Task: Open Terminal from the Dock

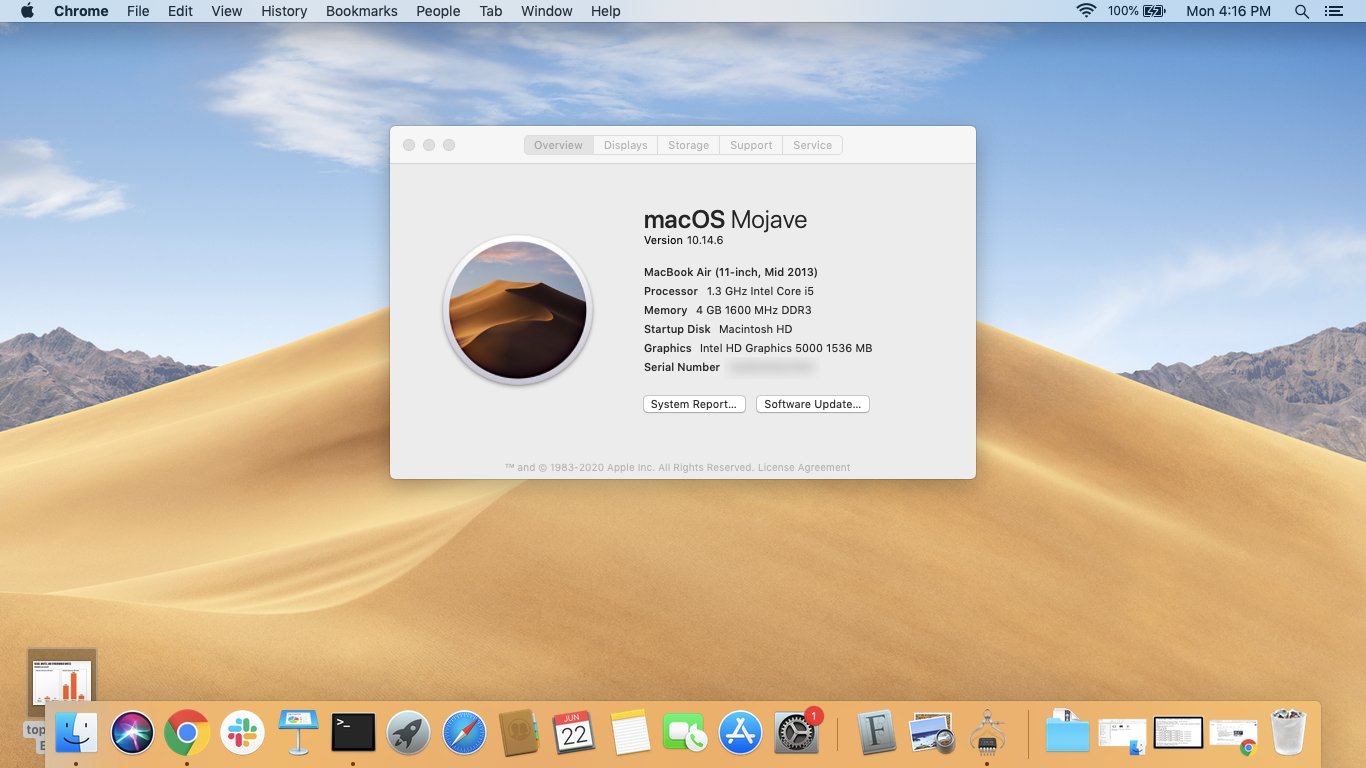Action: coord(353,733)
